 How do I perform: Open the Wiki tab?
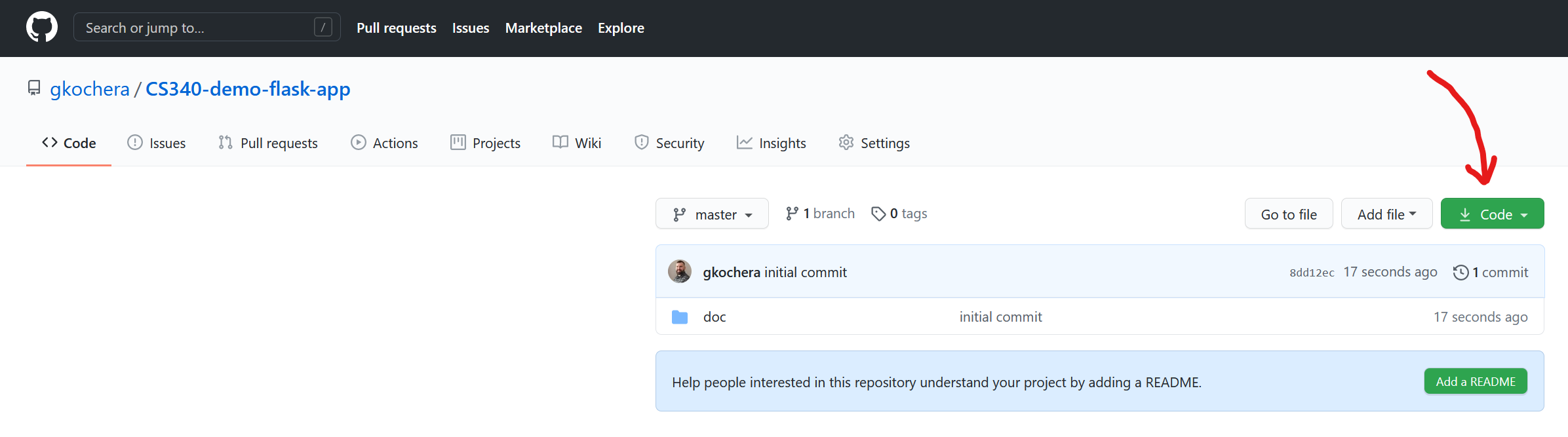click(x=577, y=143)
